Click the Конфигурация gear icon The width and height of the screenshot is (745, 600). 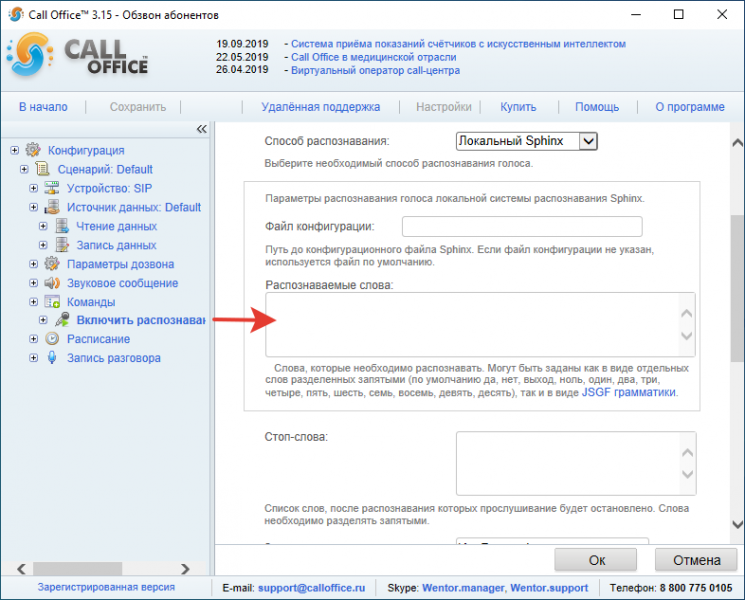click(x=33, y=150)
